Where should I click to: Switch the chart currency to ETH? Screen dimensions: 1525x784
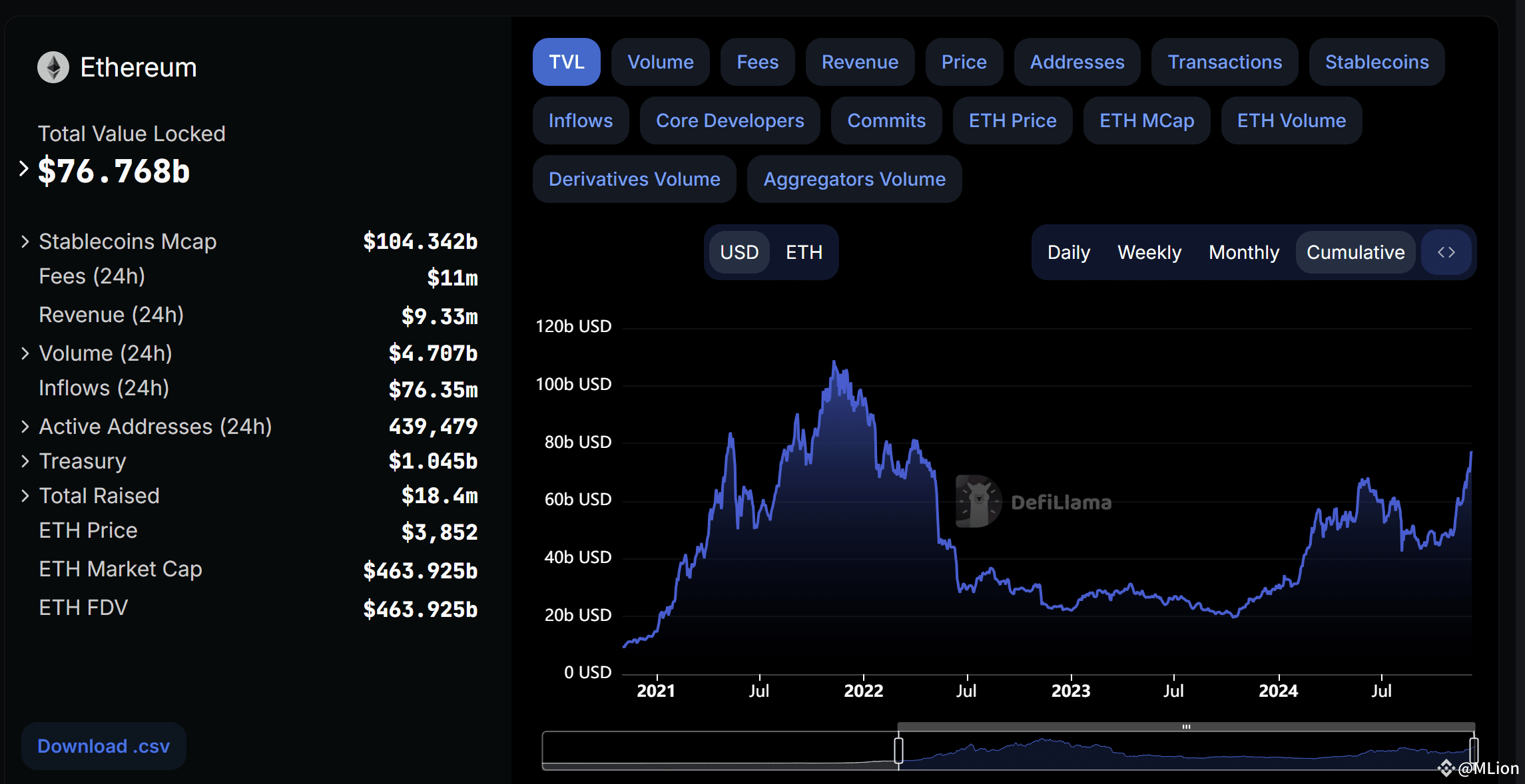pos(804,252)
